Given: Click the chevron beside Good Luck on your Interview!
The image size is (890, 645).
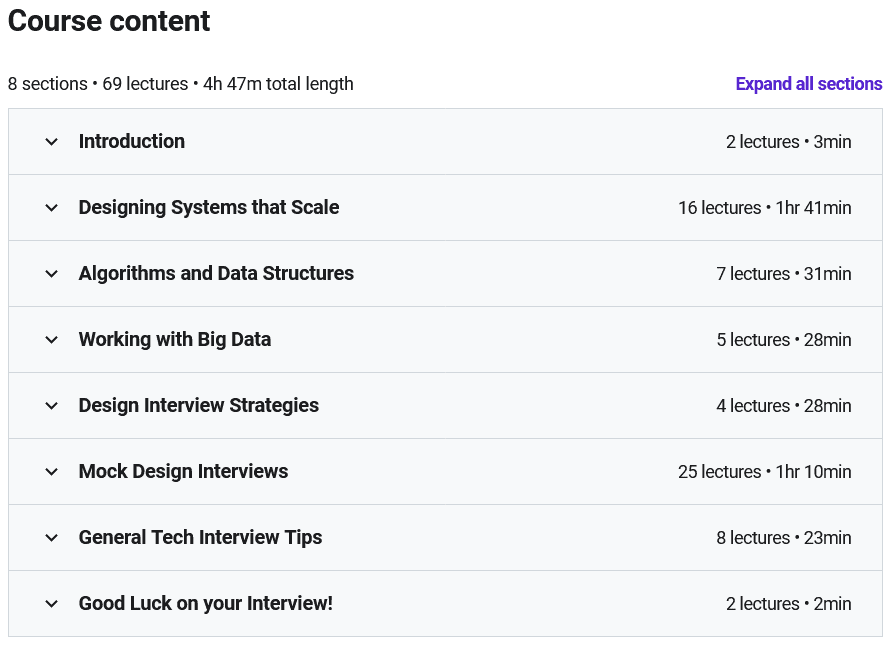Looking at the screenshot, I should point(52,604).
